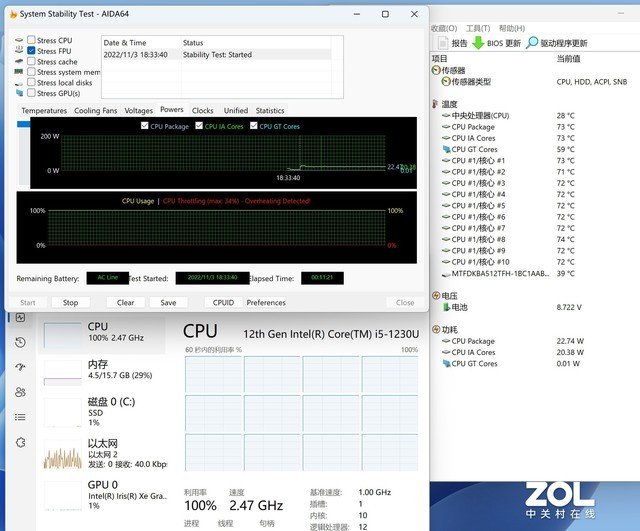Enable the Stress cache checkbox
Viewport: 640px width, 531px height.
(x=31, y=61)
